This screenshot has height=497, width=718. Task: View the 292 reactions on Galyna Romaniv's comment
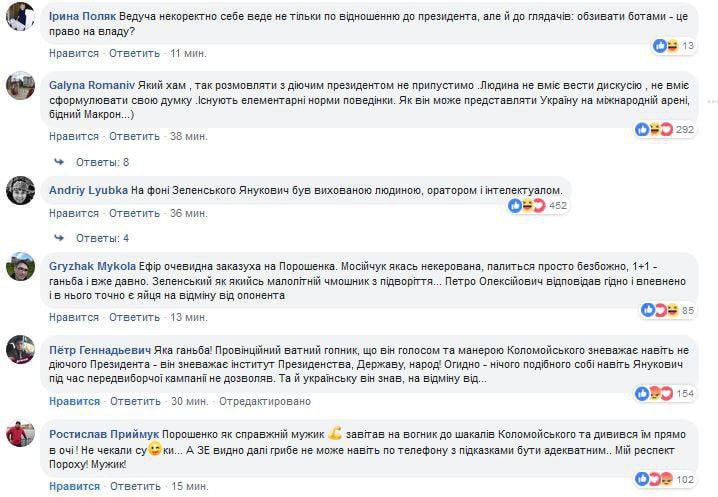pos(664,130)
